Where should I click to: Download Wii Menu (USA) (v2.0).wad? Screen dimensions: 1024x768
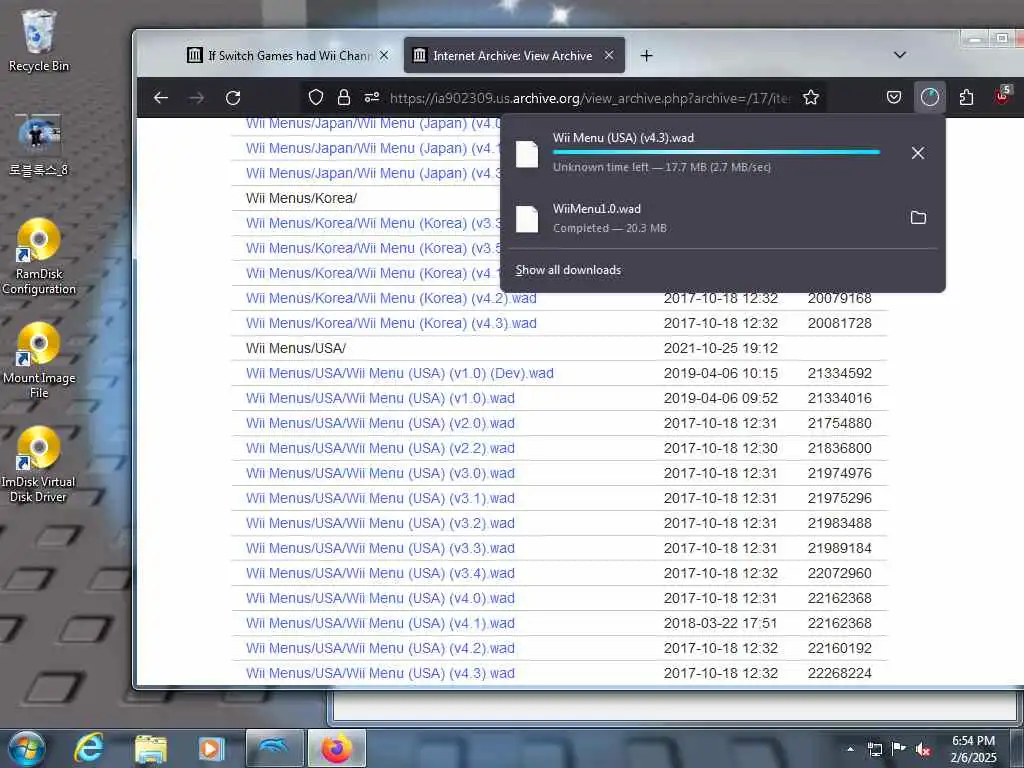pos(380,423)
